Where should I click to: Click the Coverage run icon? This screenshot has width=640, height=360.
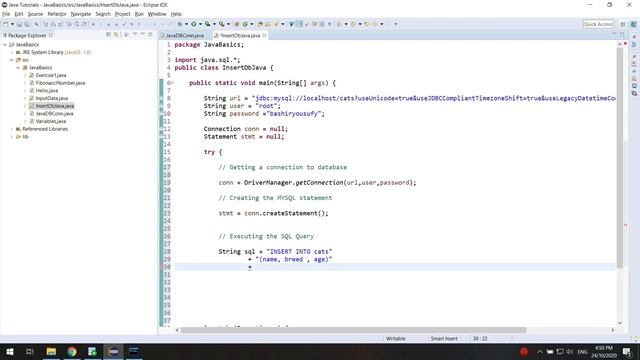coord(208,24)
